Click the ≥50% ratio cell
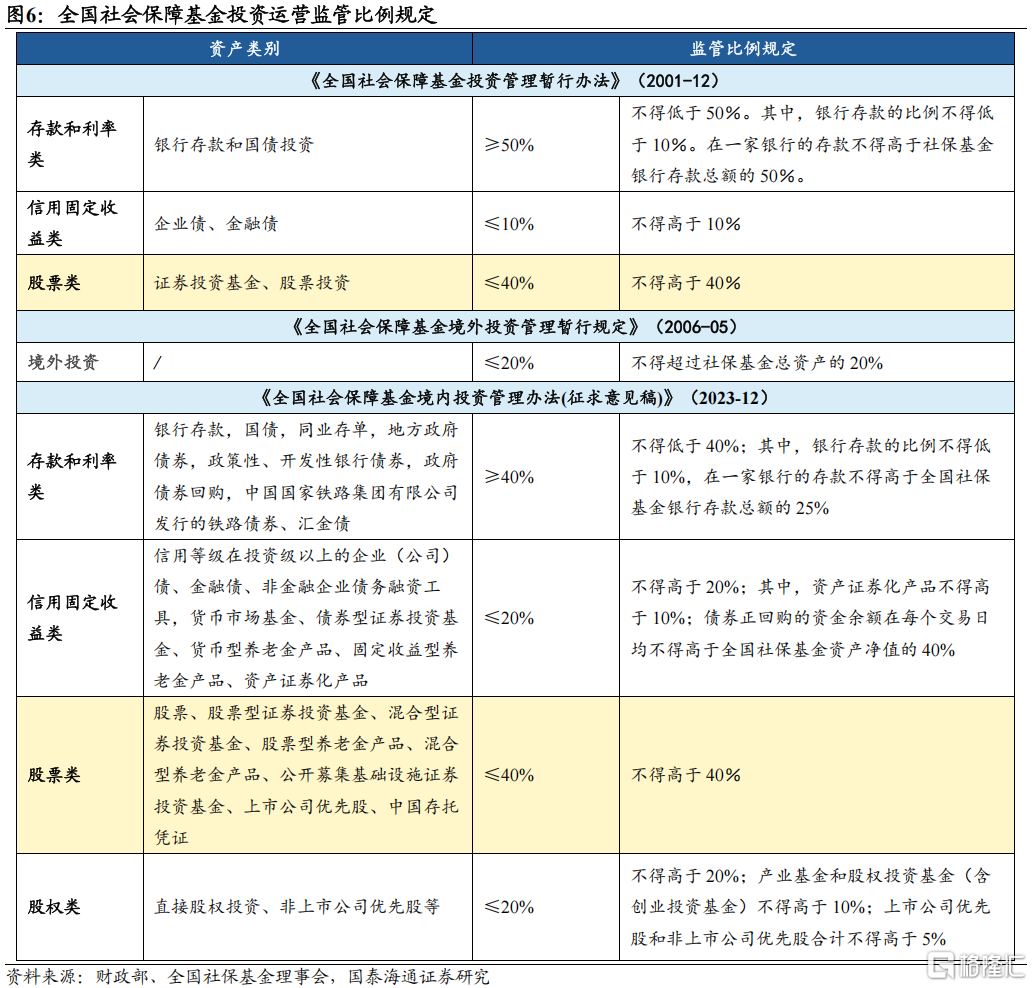Viewport: 1033px width, 988px height. [509, 144]
